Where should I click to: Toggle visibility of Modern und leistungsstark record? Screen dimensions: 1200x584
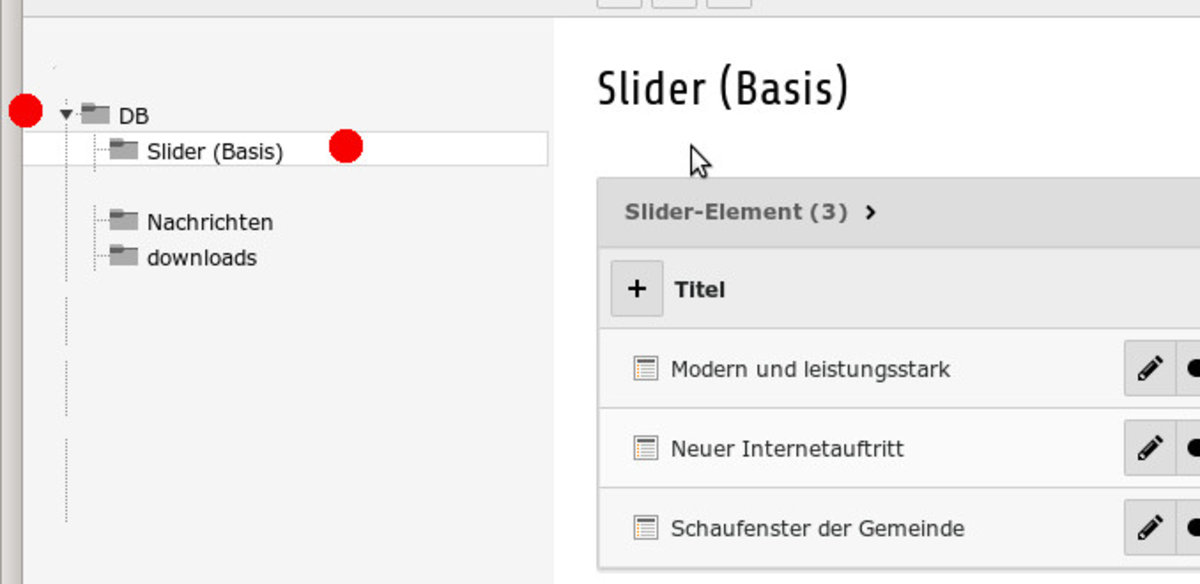(1189, 368)
